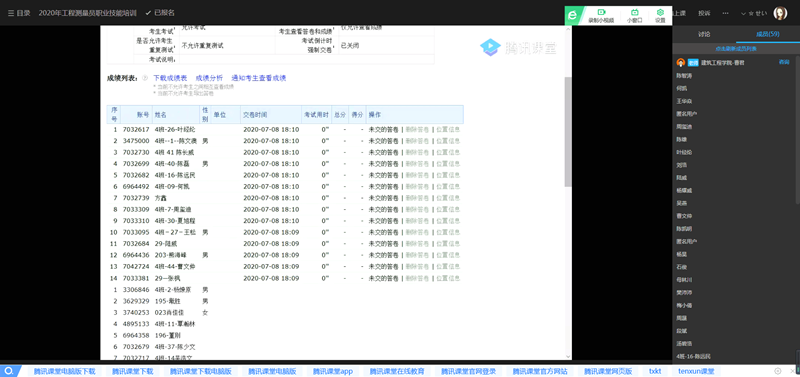Click 点击刷新成员列表 refresh link
The image size is (800, 377).
736,49
